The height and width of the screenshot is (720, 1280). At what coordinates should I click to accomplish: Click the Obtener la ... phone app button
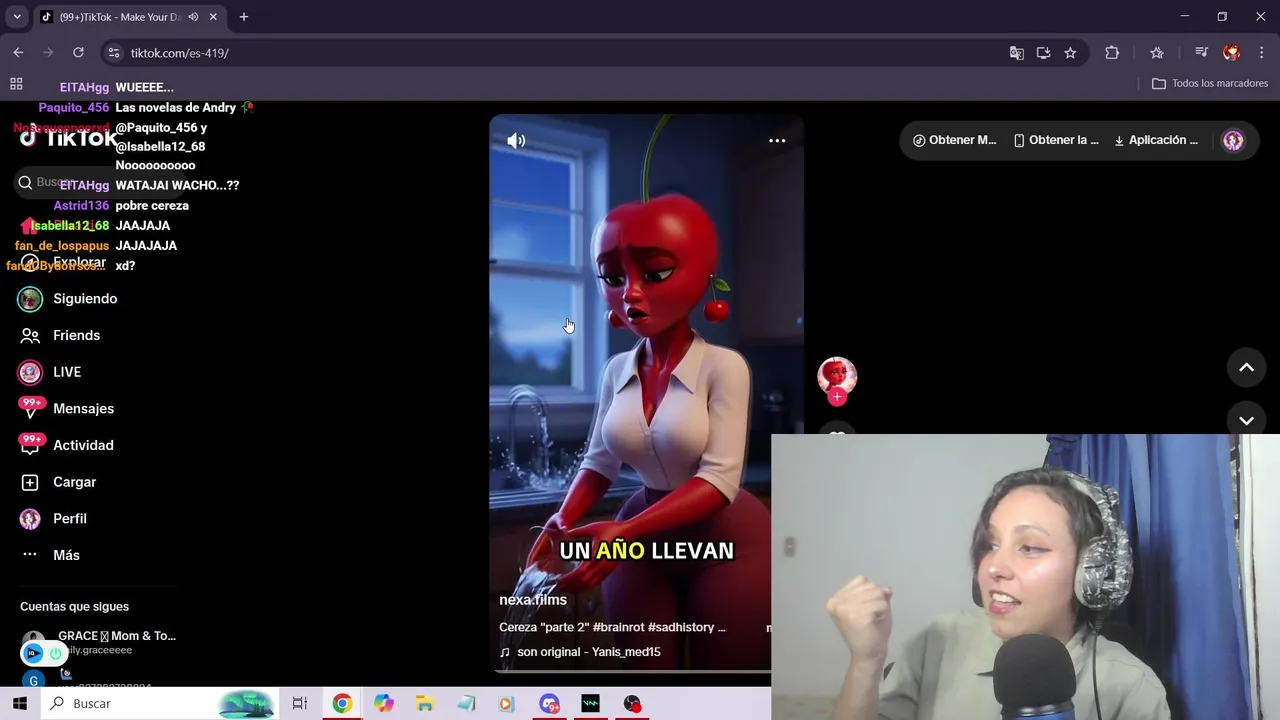pos(1056,140)
